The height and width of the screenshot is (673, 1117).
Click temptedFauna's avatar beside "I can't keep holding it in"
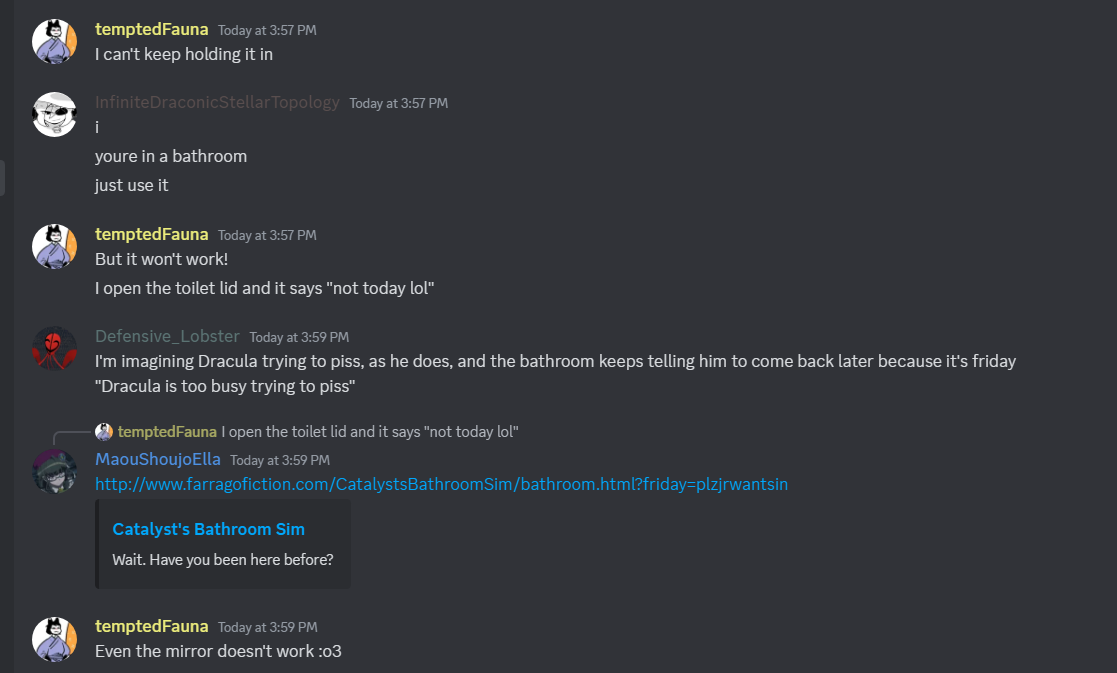54,41
